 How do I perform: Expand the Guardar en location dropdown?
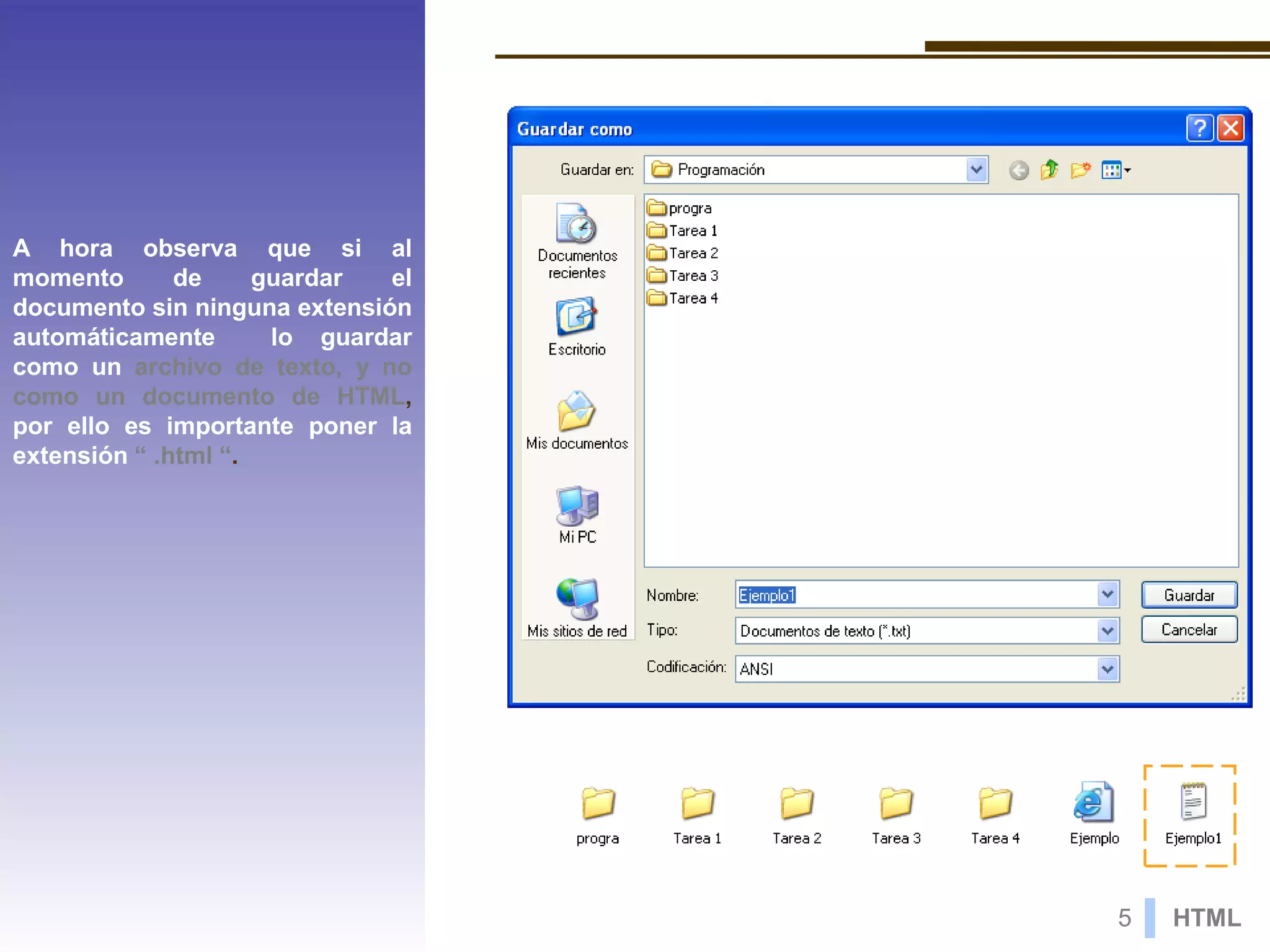coord(976,170)
